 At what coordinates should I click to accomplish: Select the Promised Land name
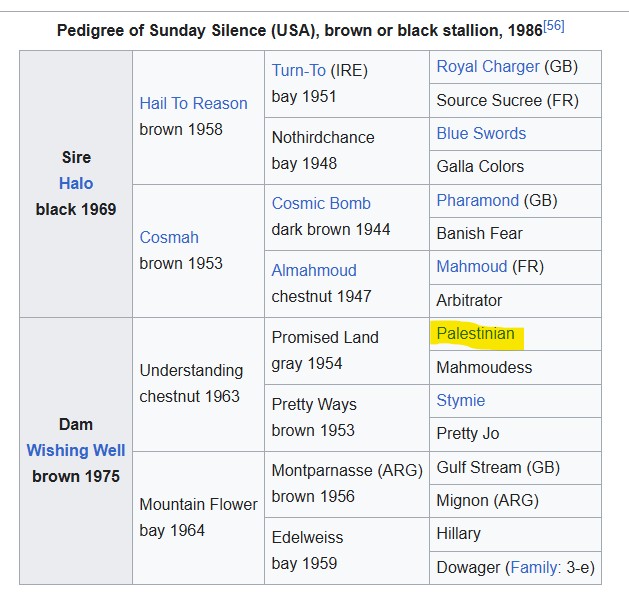(325, 337)
